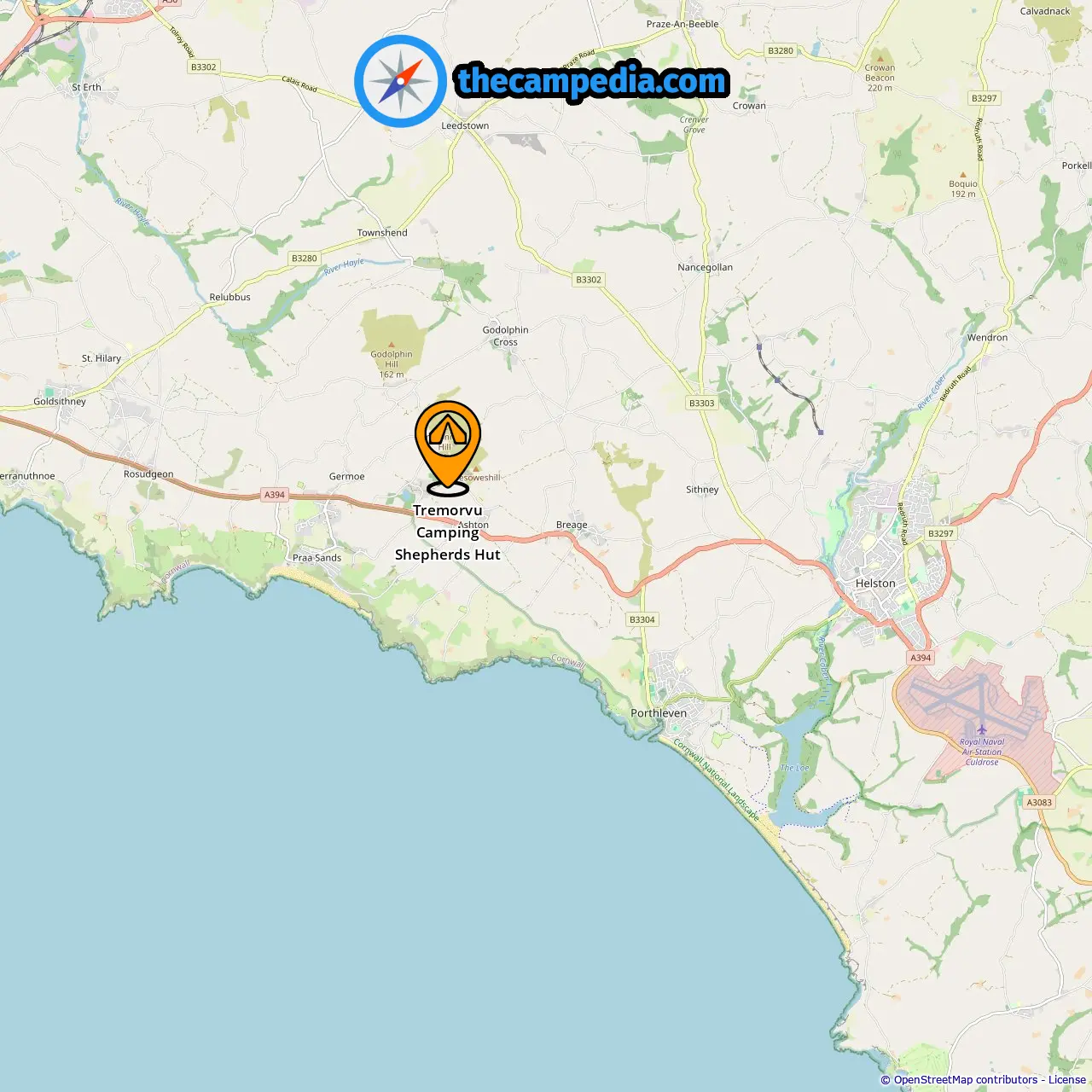Image resolution: width=1092 pixels, height=1092 pixels.
Task: Select the Tremorvu Camping Shepherds Hut label
Action: (x=448, y=532)
